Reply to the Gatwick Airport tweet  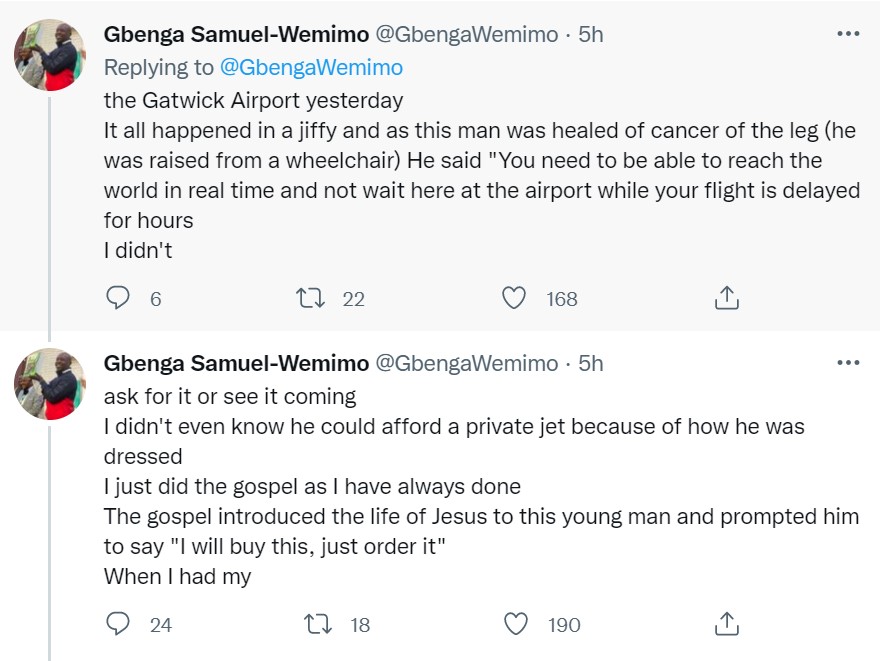point(118,298)
